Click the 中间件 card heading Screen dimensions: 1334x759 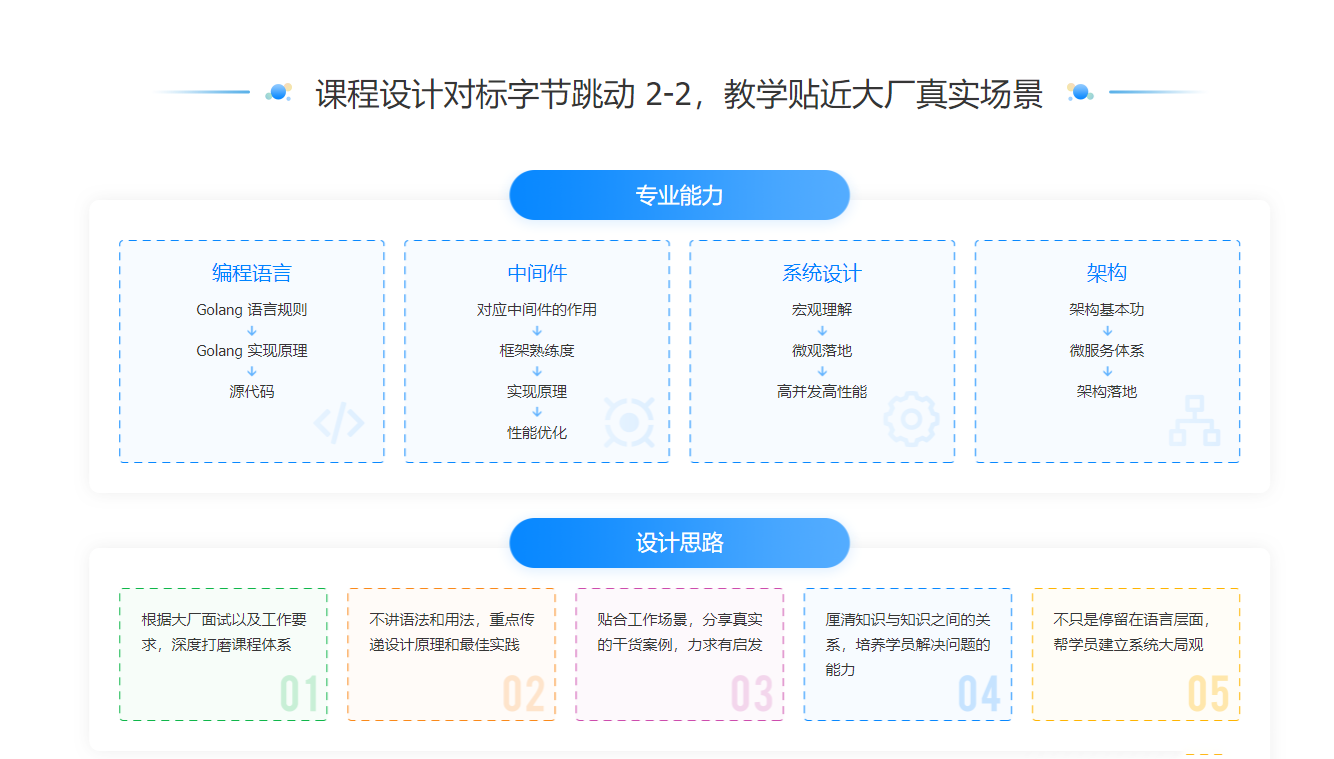(x=537, y=273)
